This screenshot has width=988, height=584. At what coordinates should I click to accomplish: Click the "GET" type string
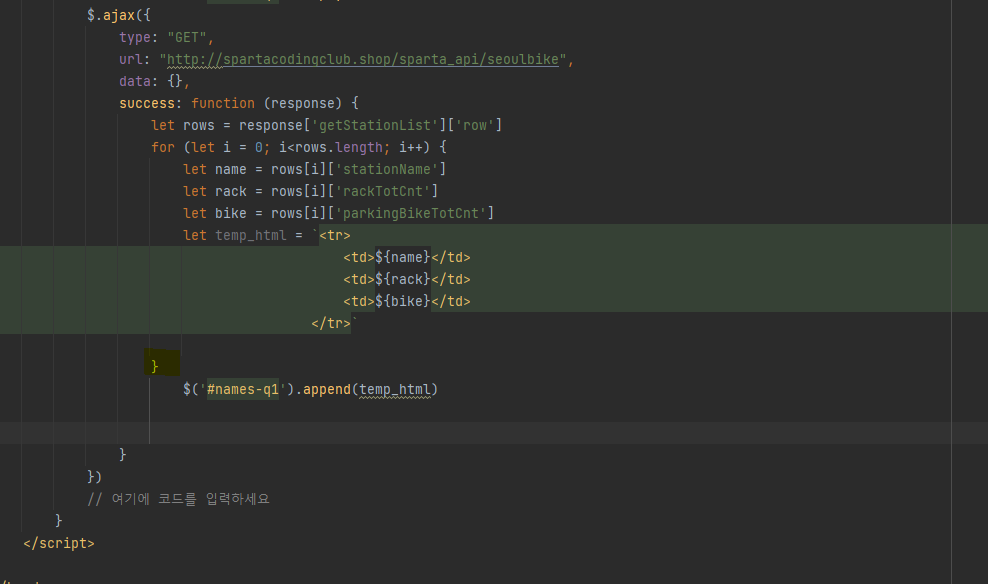[x=187, y=37]
